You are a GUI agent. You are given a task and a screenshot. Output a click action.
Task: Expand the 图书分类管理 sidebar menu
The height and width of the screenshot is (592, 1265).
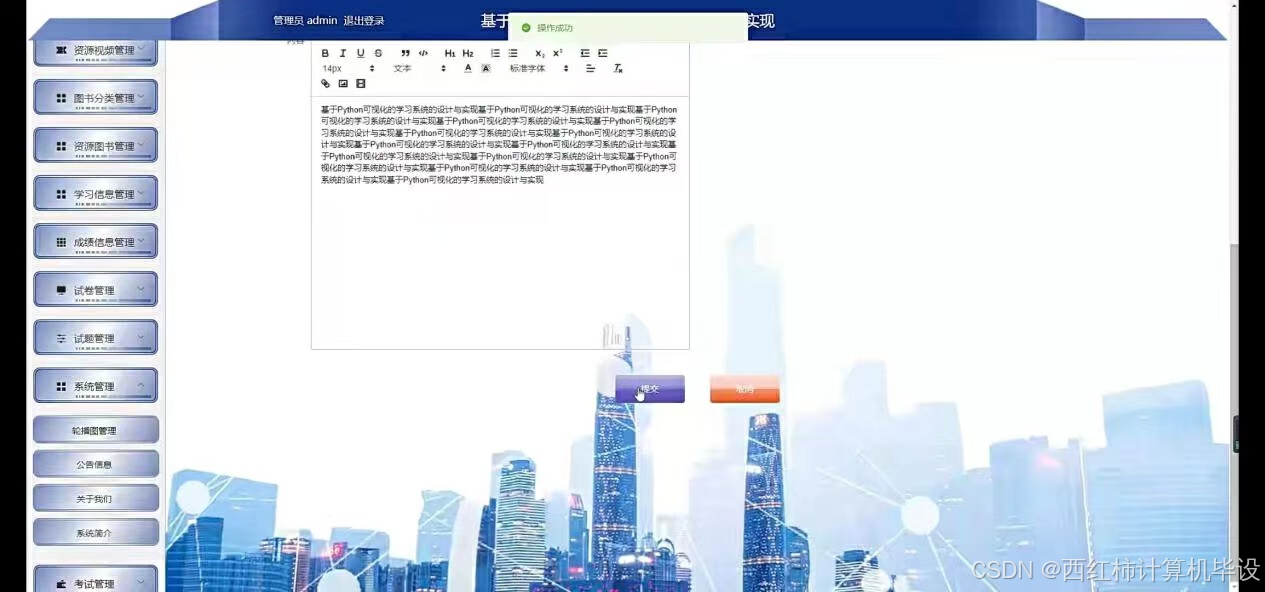click(x=96, y=97)
